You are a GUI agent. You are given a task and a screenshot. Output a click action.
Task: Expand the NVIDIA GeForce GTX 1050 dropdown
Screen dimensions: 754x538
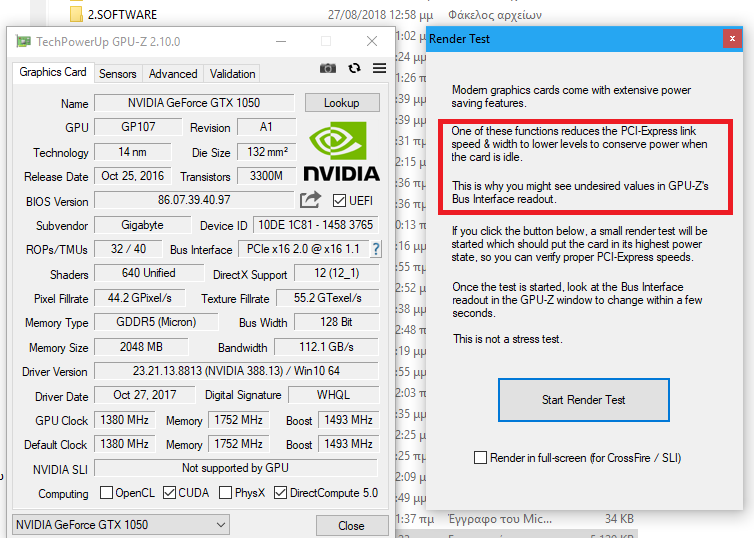tap(120, 525)
